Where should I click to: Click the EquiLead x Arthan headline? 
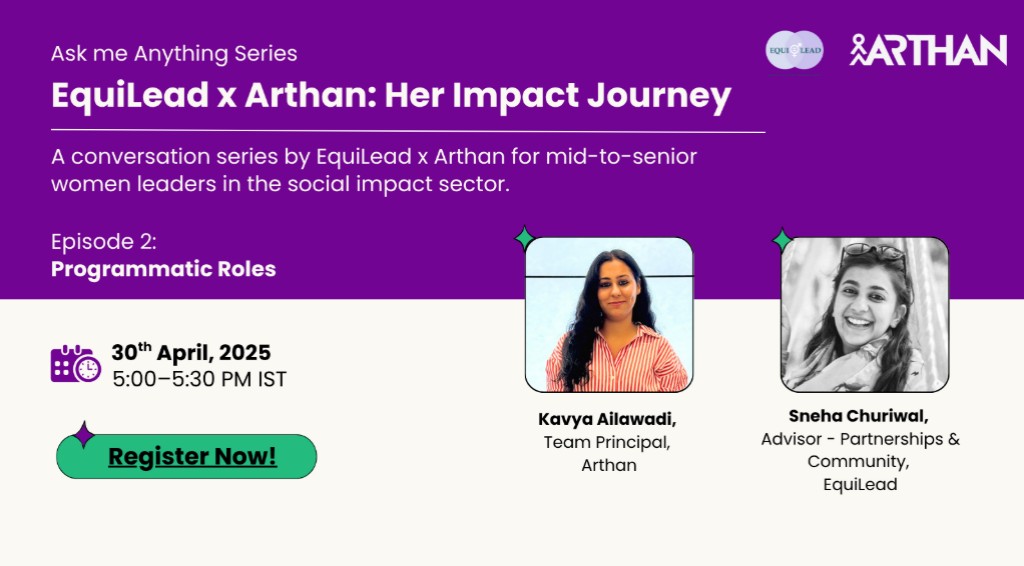coord(391,95)
